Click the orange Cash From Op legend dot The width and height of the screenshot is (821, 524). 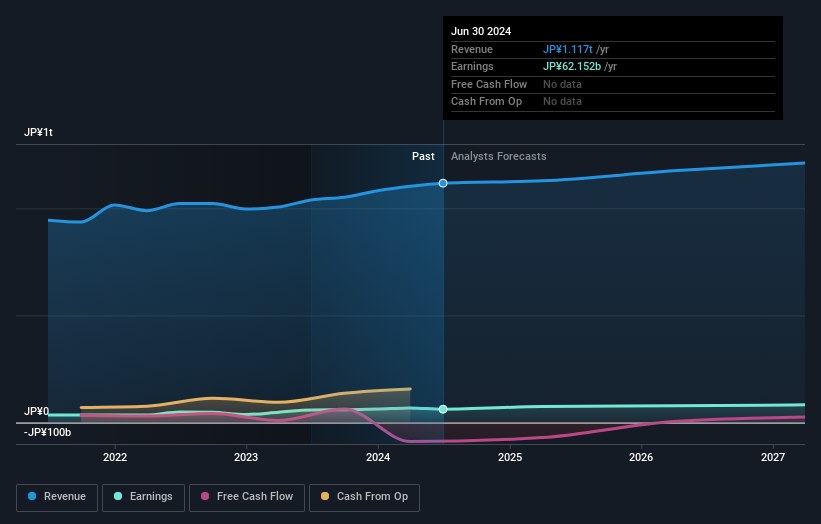[325, 496]
